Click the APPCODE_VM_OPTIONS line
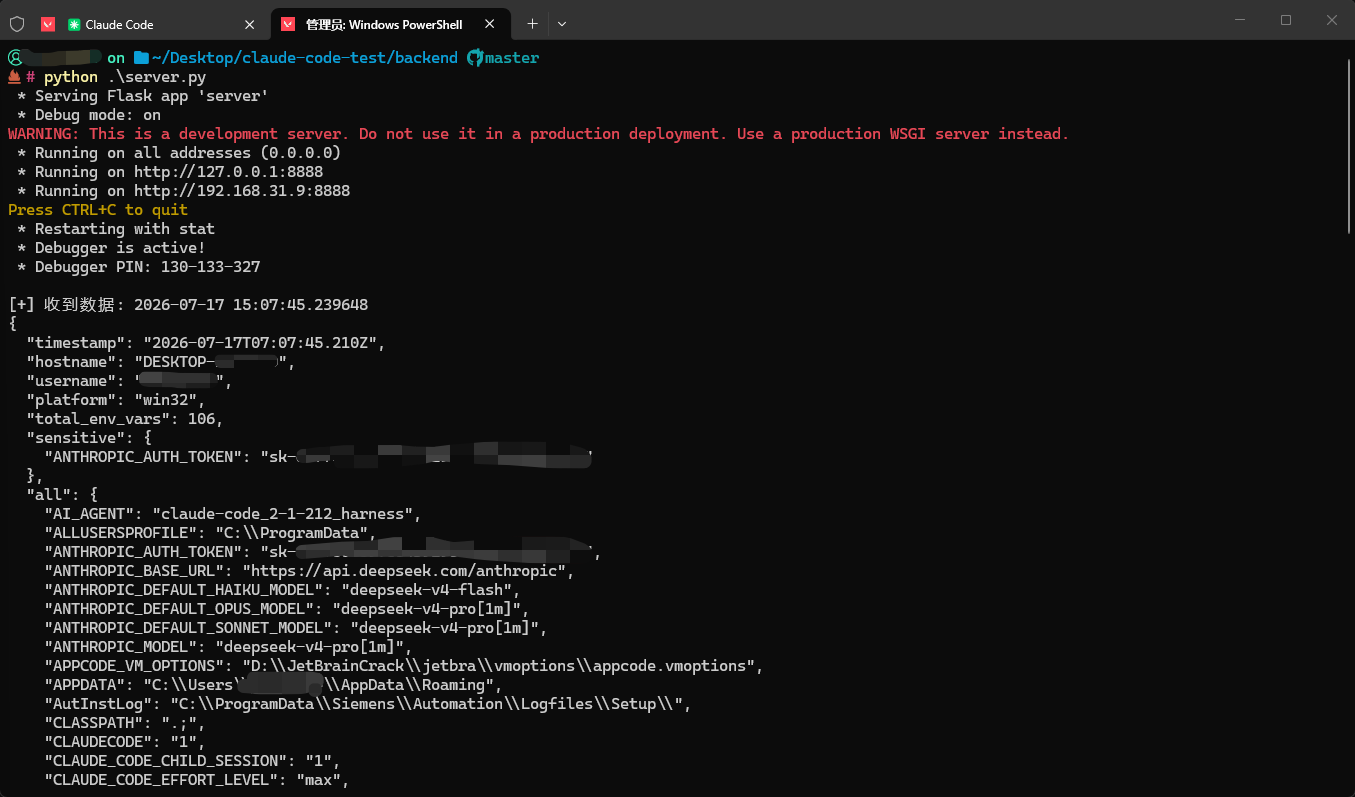Viewport: 1355px width, 797px height. [404, 666]
